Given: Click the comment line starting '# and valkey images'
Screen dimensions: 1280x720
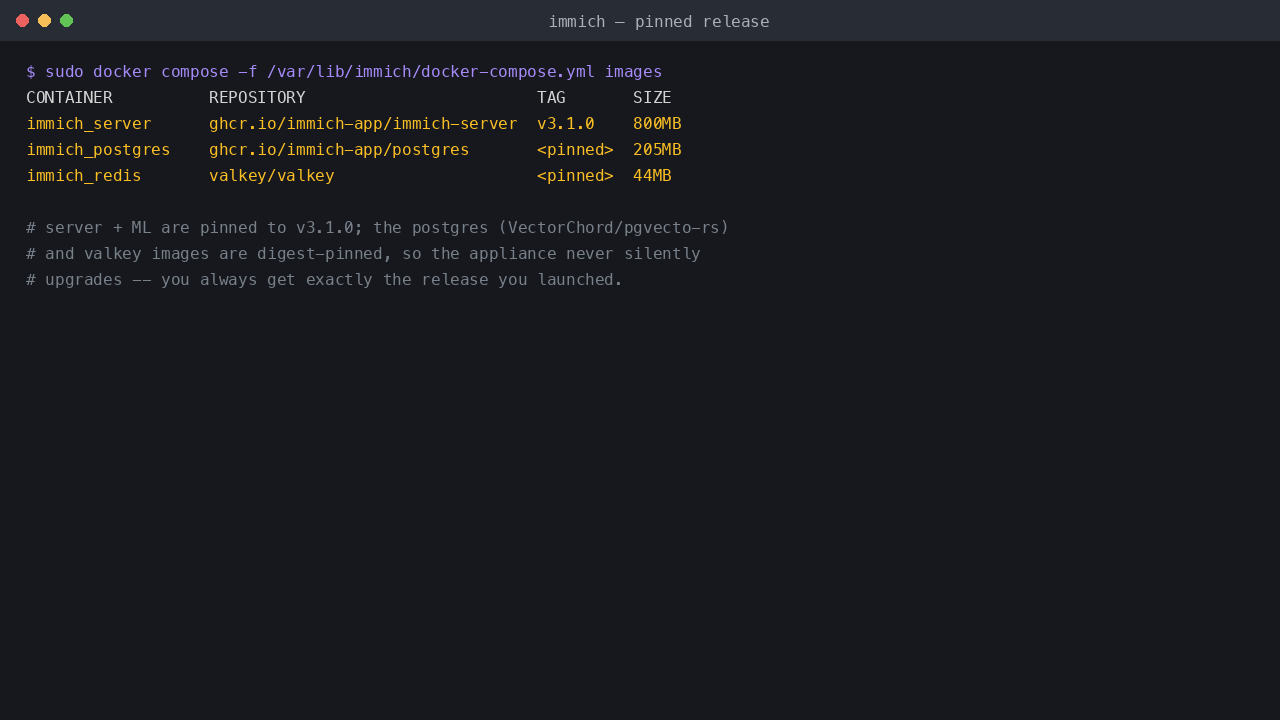Looking at the screenshot, I should click(363, 254).
